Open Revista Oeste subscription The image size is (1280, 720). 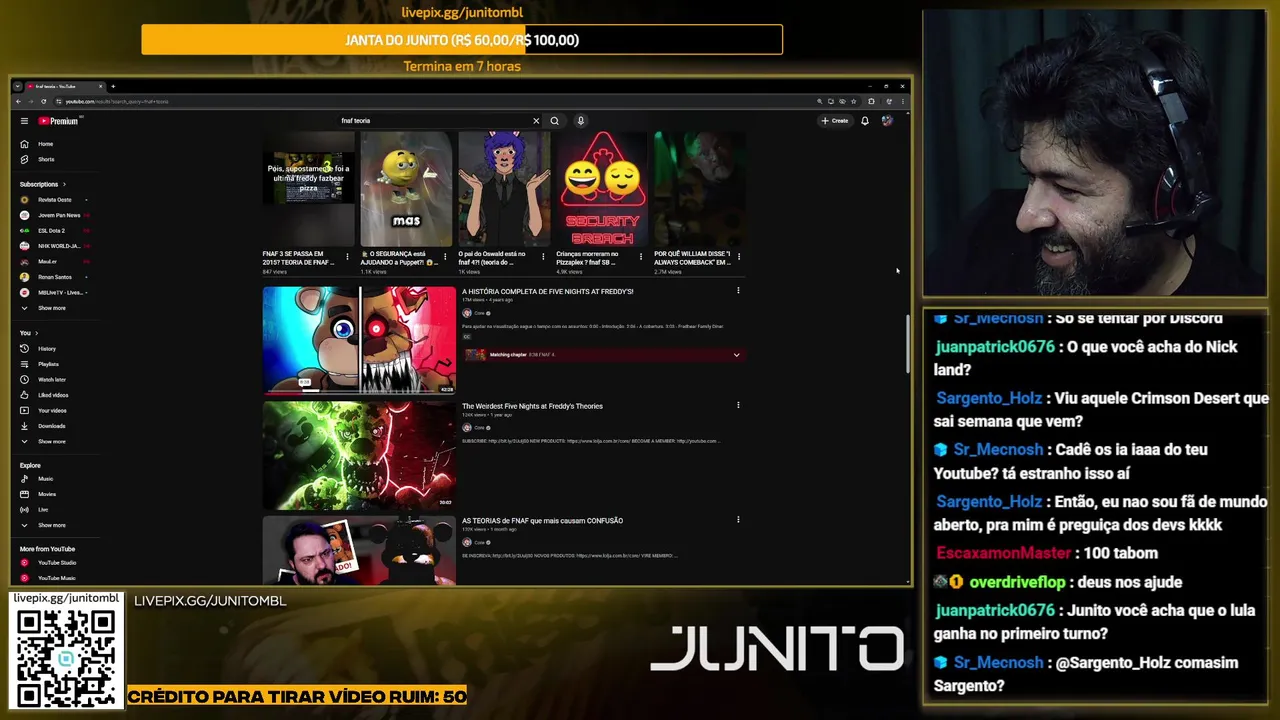tap(55, 200)
